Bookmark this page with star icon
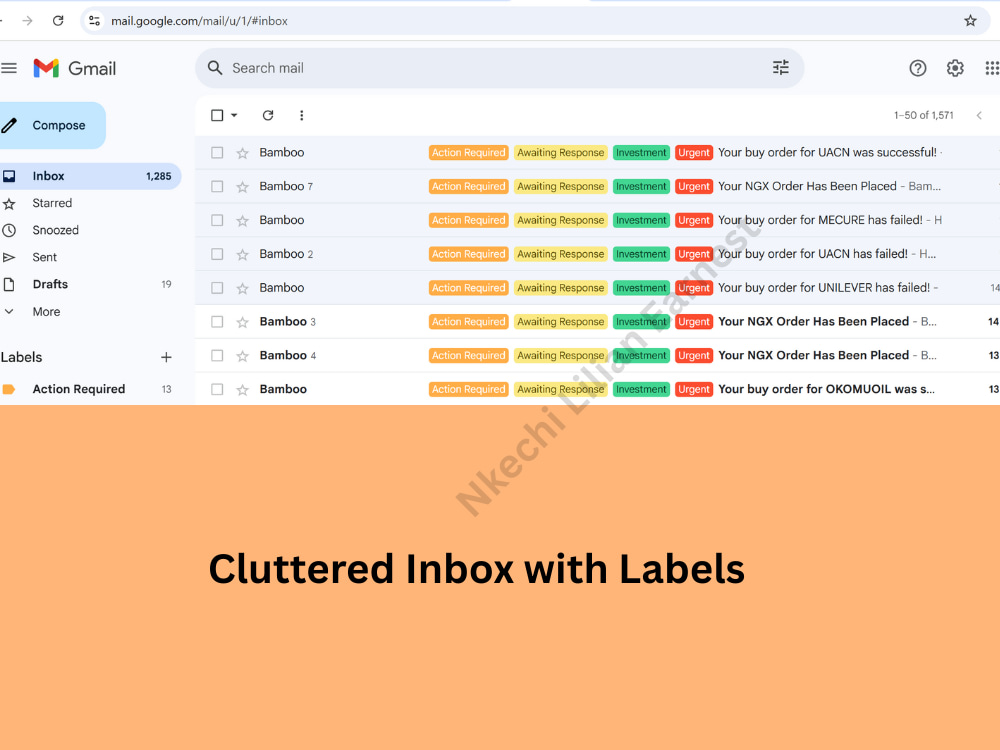This screenshot has width=1000, height=750. pyautogui.click(x=970, y=21)
